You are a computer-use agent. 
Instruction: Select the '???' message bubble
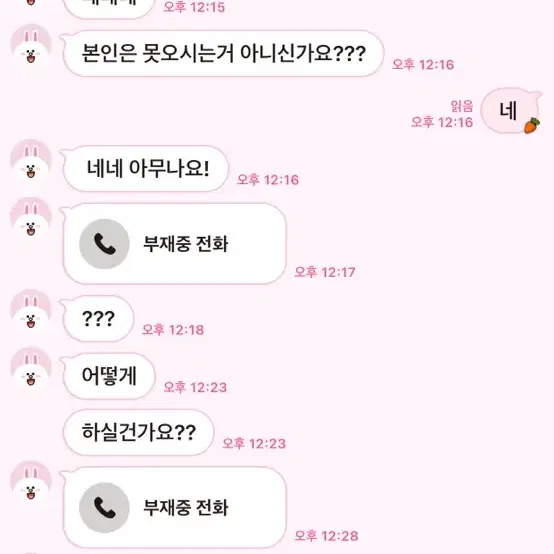(x=98, y=319)
